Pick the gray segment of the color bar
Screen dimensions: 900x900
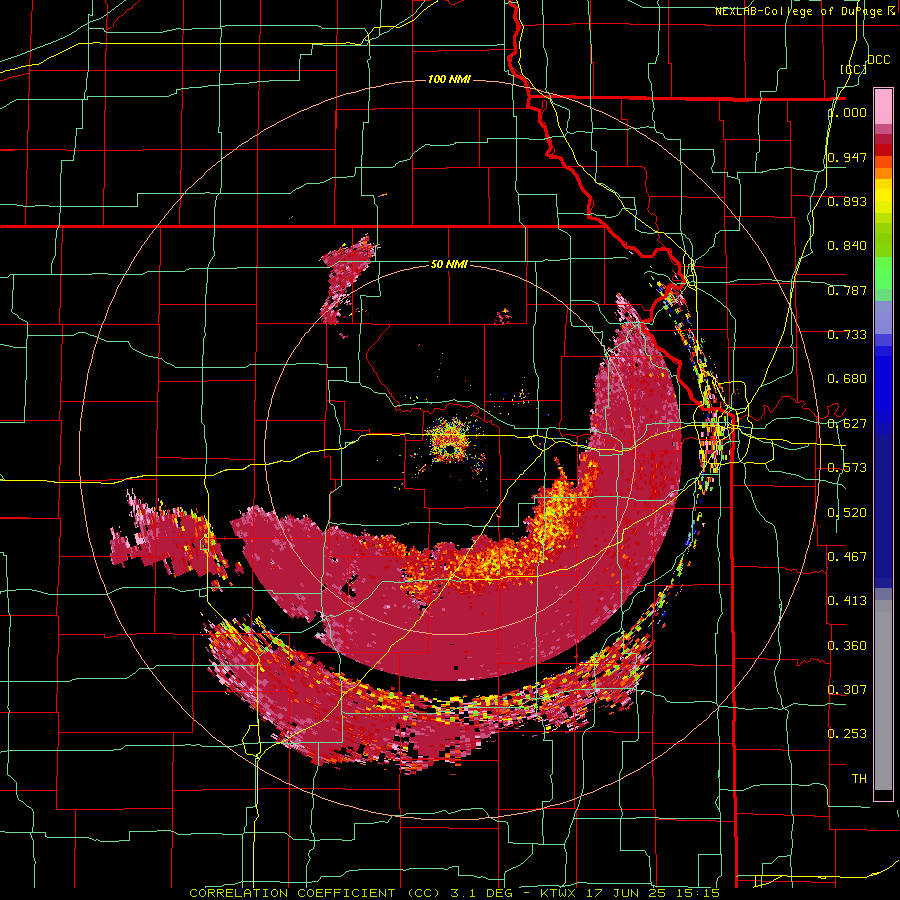883,695
